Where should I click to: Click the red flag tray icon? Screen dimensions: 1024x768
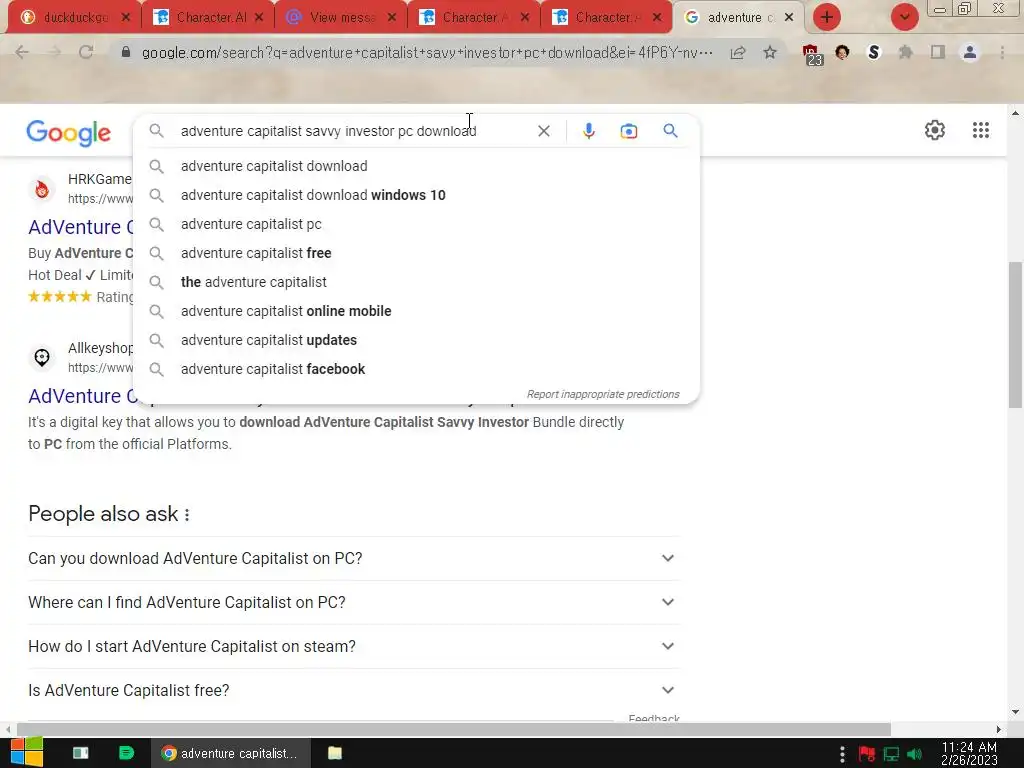(x=867, y=754)
